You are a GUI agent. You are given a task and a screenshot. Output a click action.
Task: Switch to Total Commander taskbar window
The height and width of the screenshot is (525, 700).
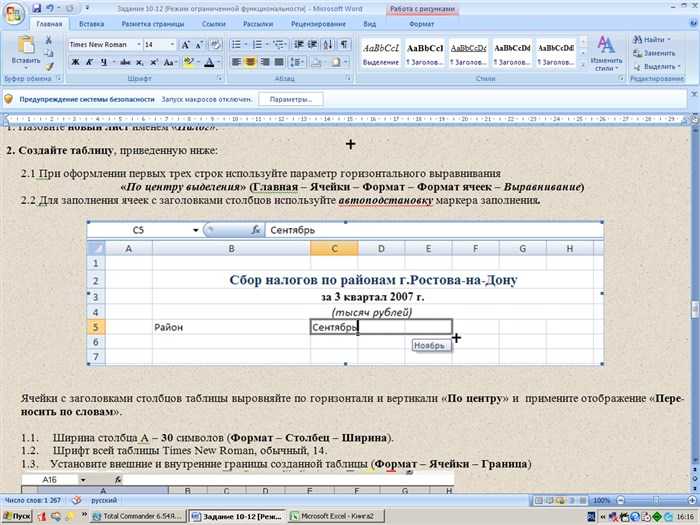138,517
